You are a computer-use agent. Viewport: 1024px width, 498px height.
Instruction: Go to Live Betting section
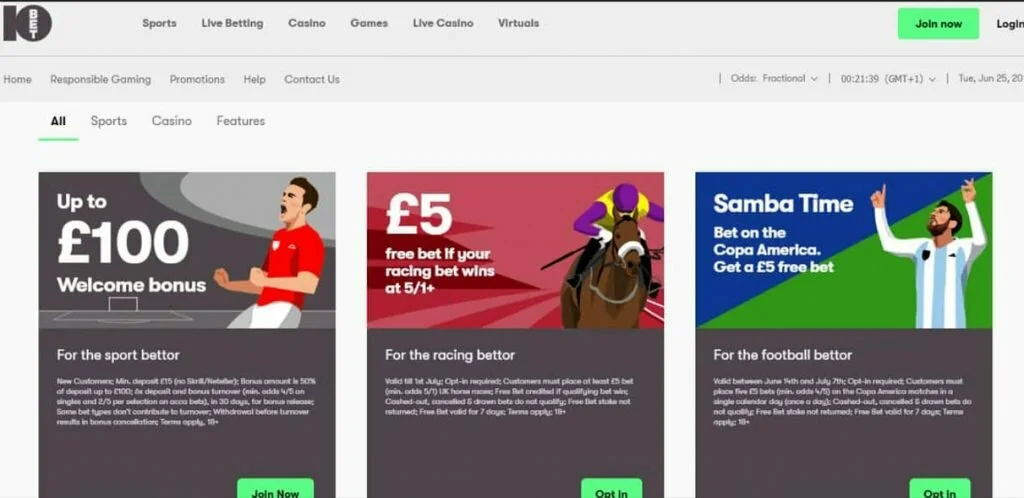232,23
